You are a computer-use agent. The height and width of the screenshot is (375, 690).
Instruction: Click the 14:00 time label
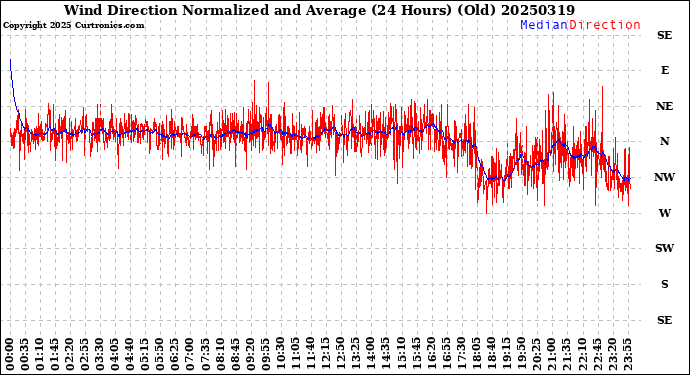pyautogui.click(x=371, y=354)
